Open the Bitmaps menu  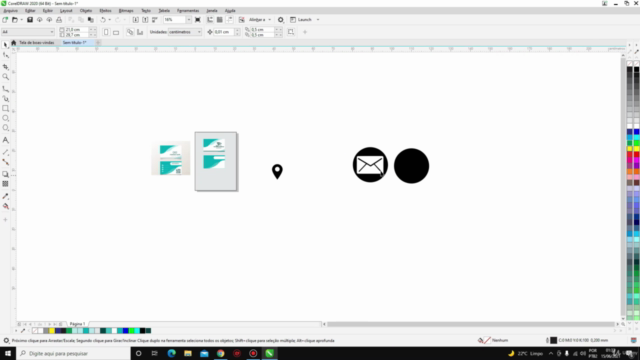126,11
